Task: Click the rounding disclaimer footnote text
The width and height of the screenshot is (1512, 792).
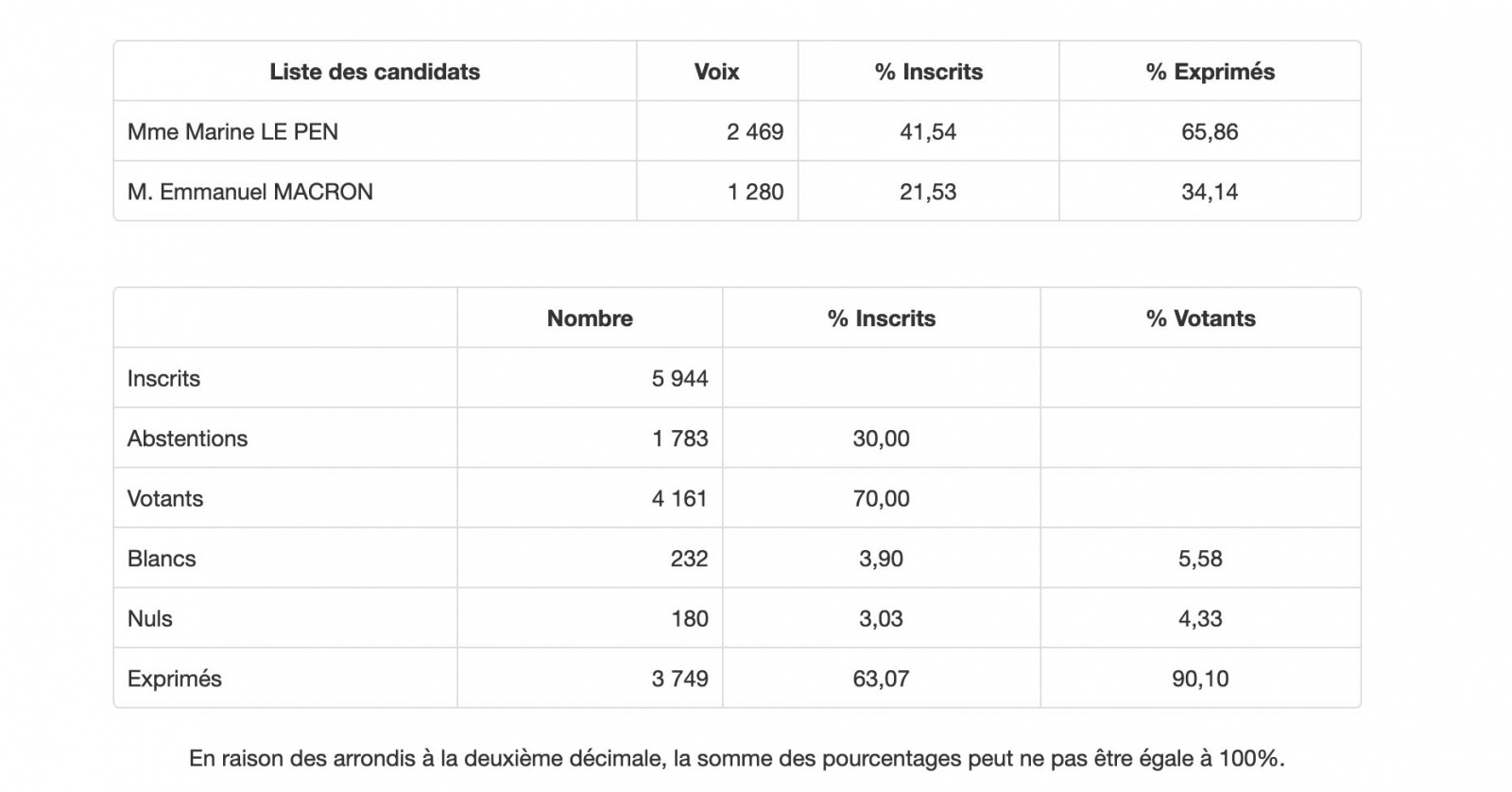Action: [x=737, y=758]
